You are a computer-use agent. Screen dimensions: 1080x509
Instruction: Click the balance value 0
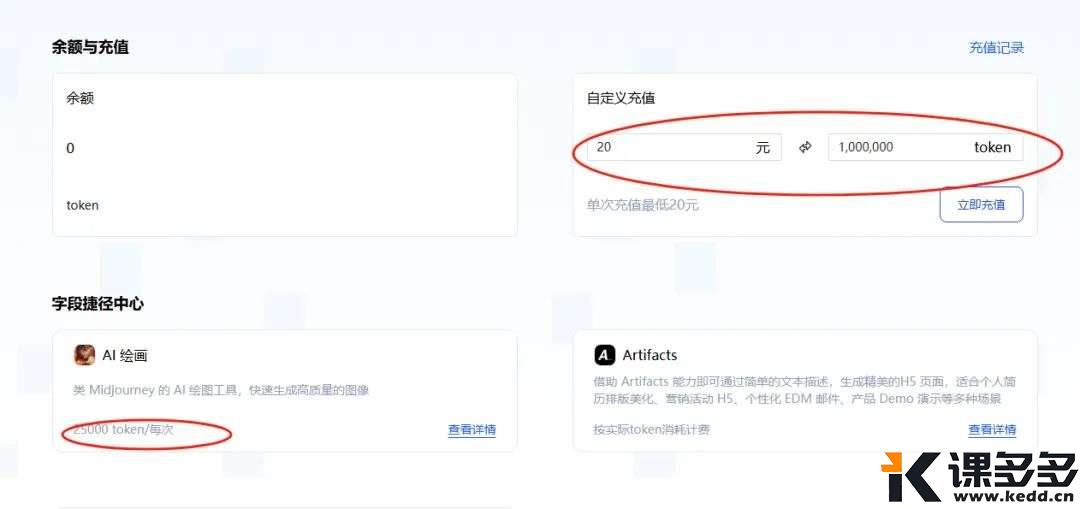pos(70,148)
